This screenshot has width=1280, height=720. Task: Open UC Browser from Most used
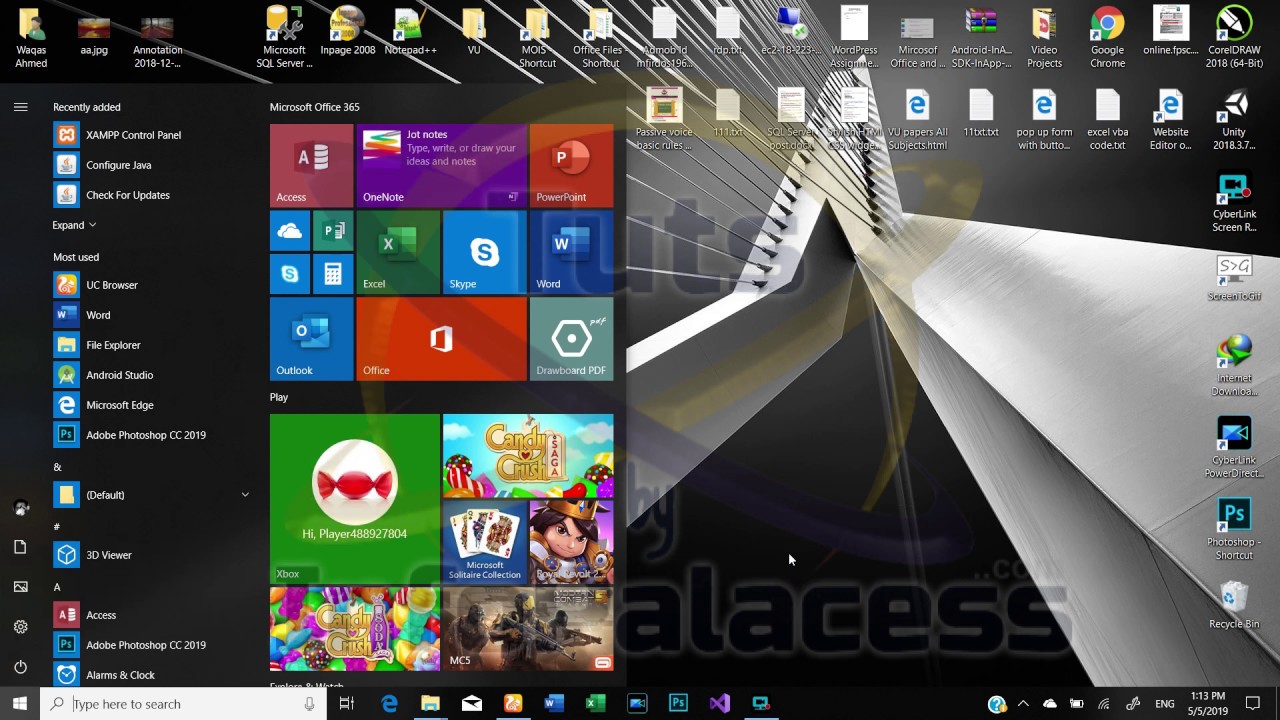click(152, 285)
